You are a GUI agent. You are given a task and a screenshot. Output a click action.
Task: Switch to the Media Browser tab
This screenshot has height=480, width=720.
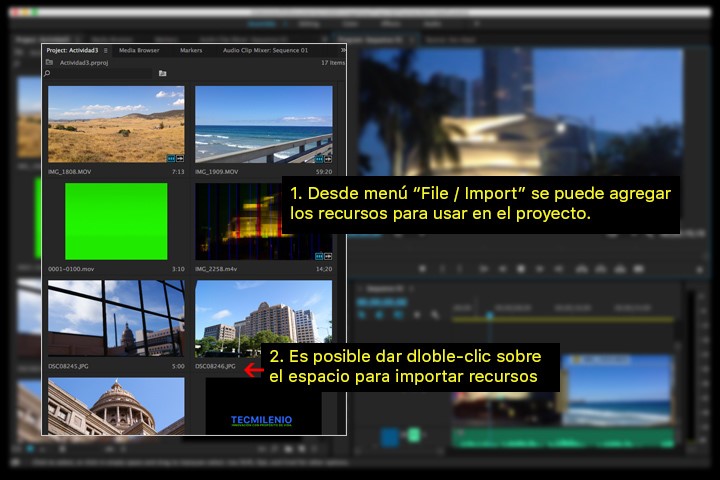coord(139,51)
